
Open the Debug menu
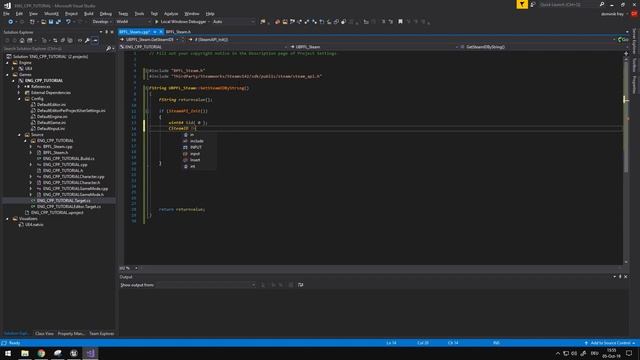pos(106,13)
